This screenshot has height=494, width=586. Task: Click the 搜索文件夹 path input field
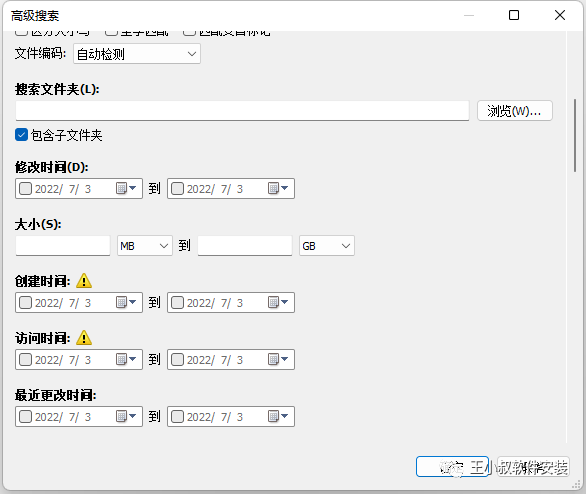(x=242, y=111)
